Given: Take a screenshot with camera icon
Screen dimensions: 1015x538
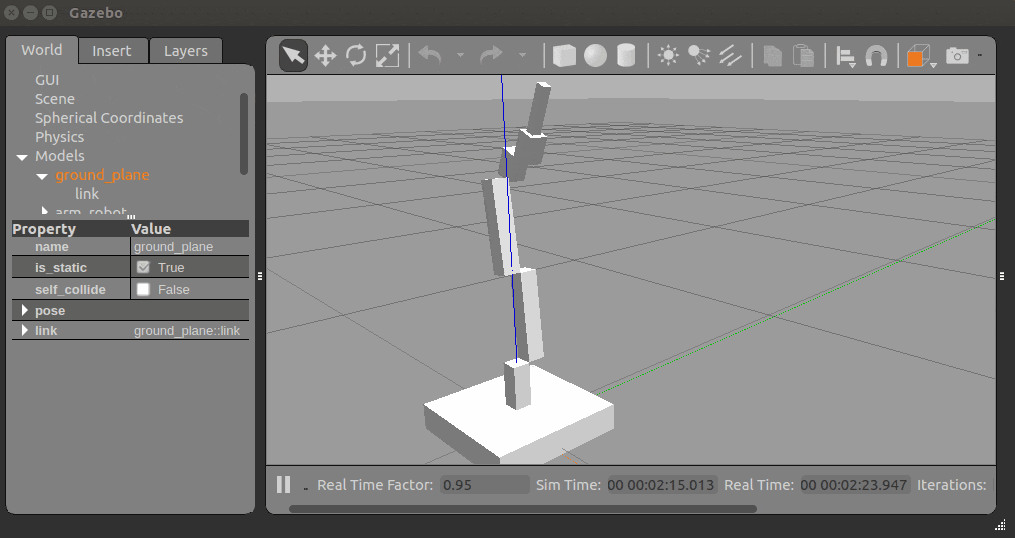Looking at the screenshot, I should [x=957, y=56].
